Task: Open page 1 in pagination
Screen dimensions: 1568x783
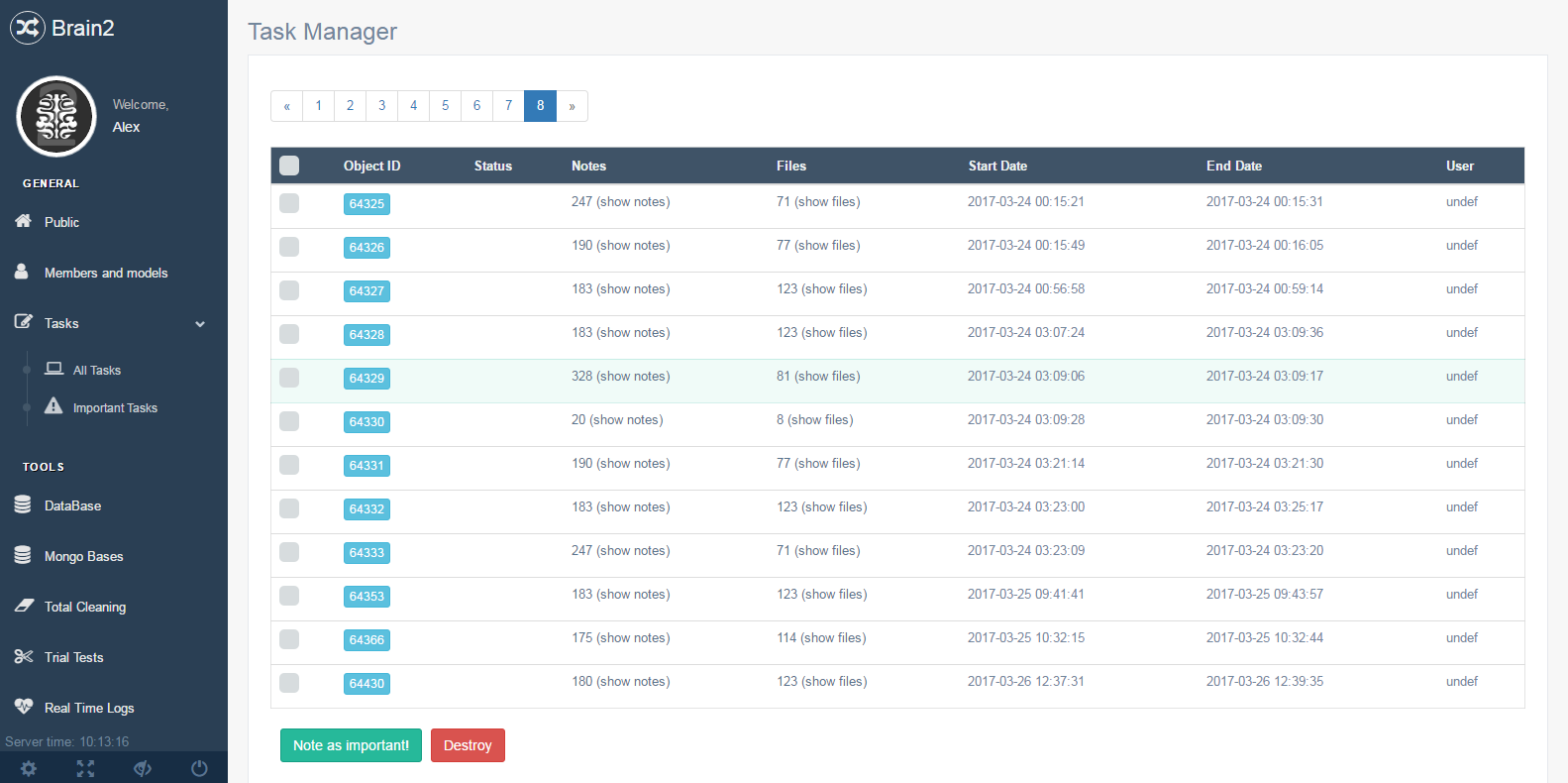Action: pyautogui.click(x=318, y=106)
